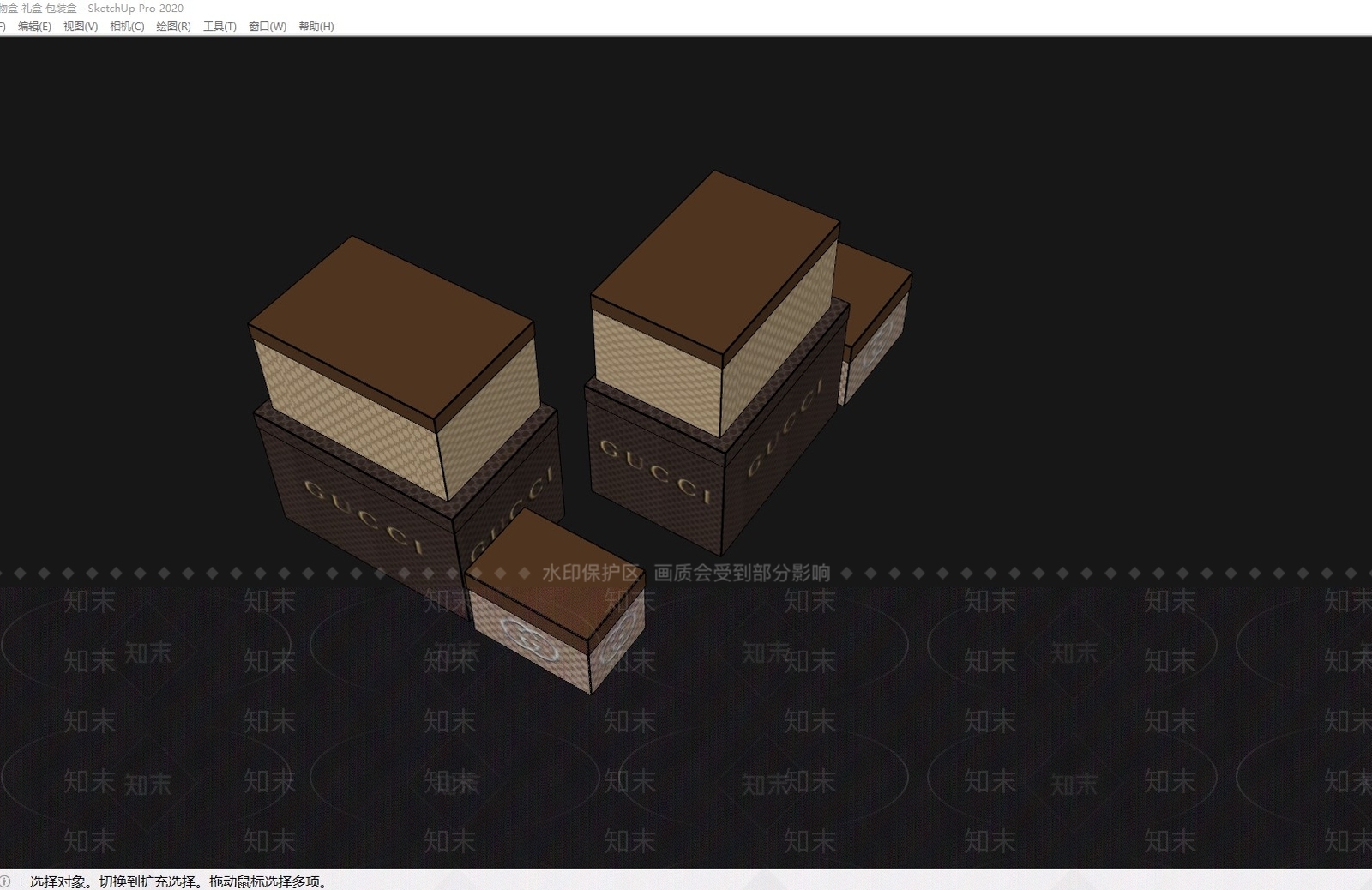Click the GUCCI text on the right dark box front
This screenshot has height=890, width=1372.
coord(656,472)
